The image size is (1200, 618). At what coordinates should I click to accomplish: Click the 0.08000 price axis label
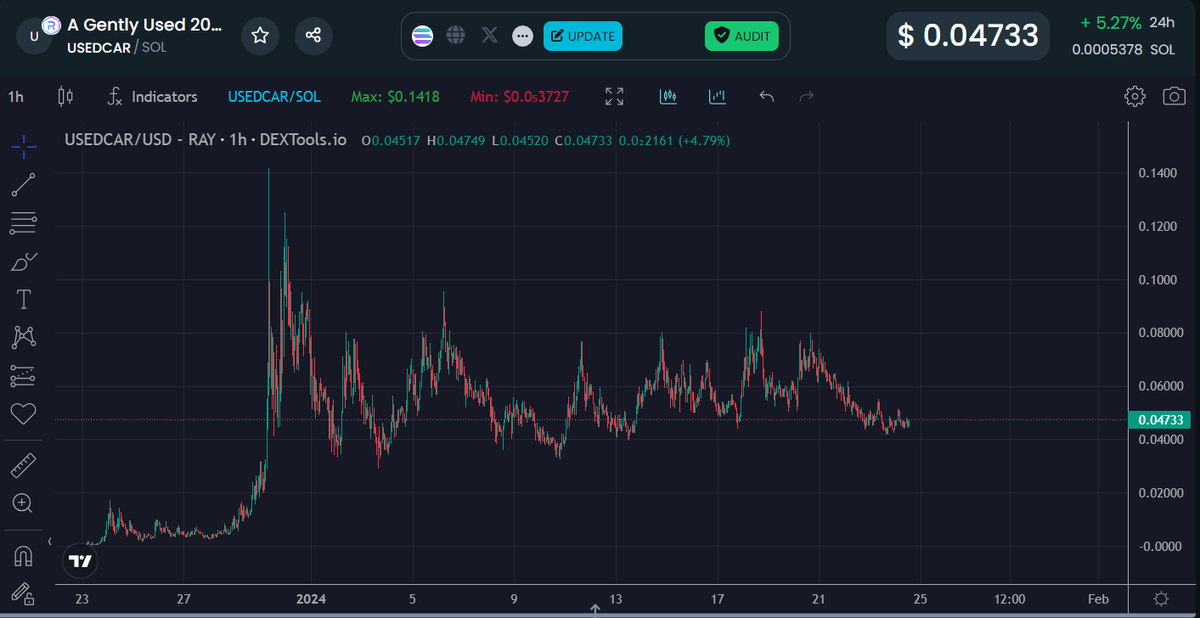coord(1162,333)
